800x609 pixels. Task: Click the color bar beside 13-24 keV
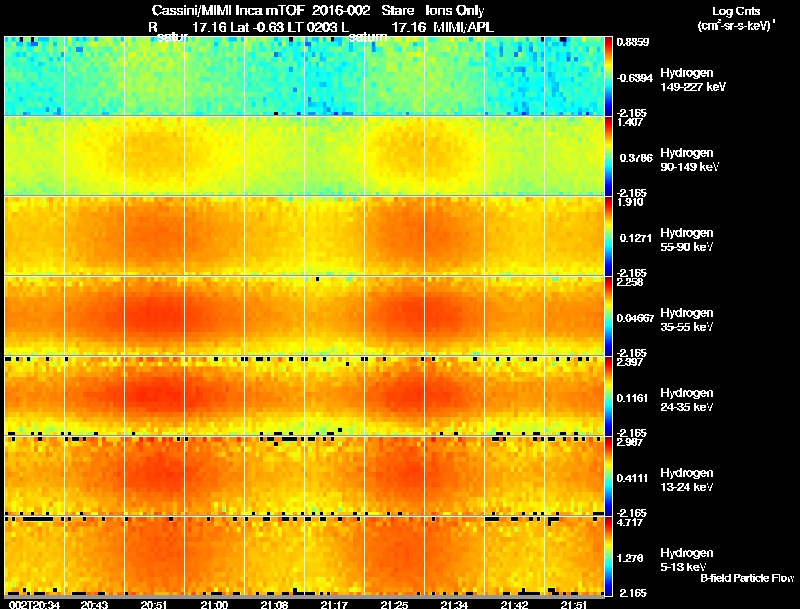click(x=608, y=476)
